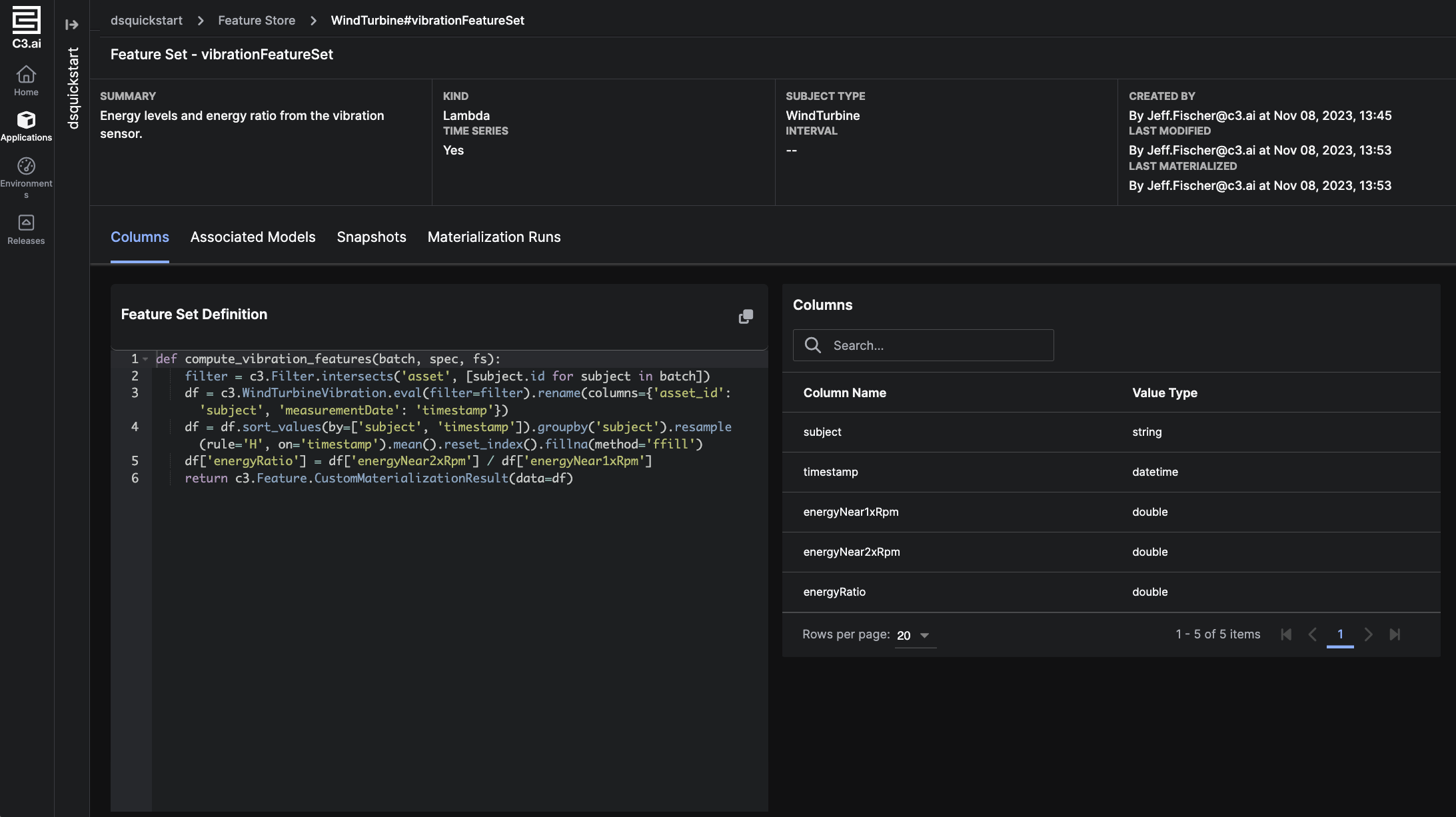Screen dimensions: 1456x817
Task: Switch to Snapshots tab
Action: coord(372,237)
